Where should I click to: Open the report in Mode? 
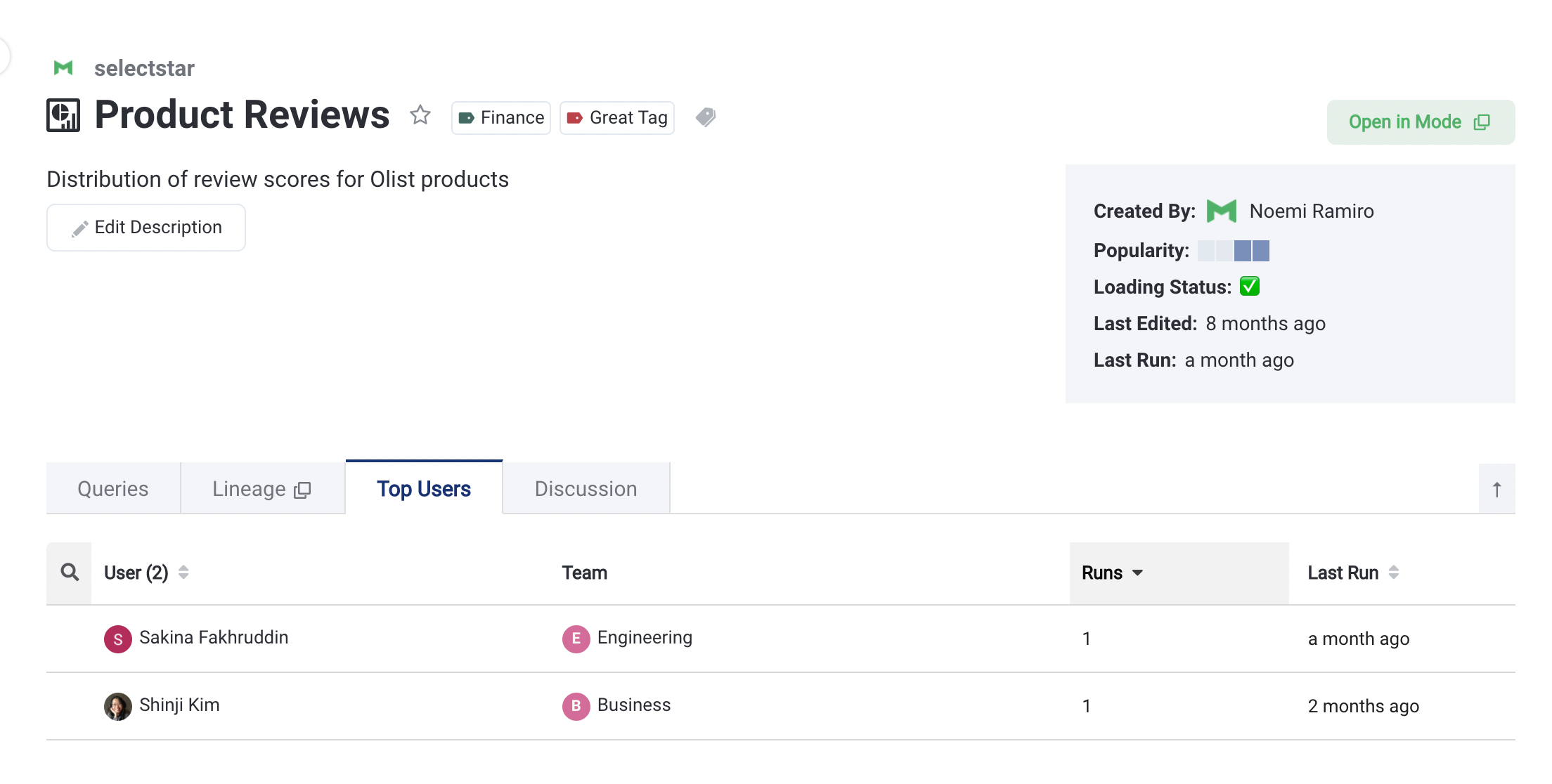tap(1421, 122)
